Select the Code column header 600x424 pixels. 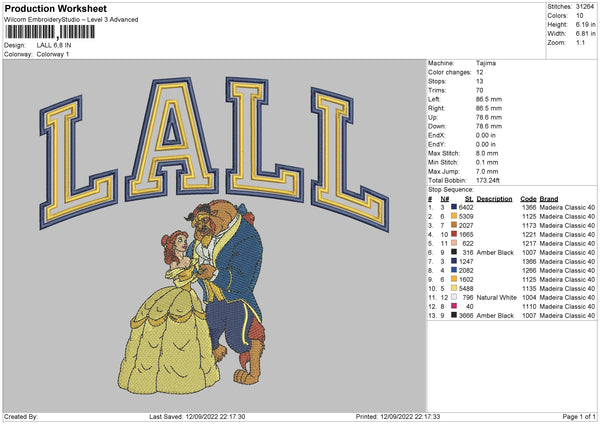tap(528, 199)
